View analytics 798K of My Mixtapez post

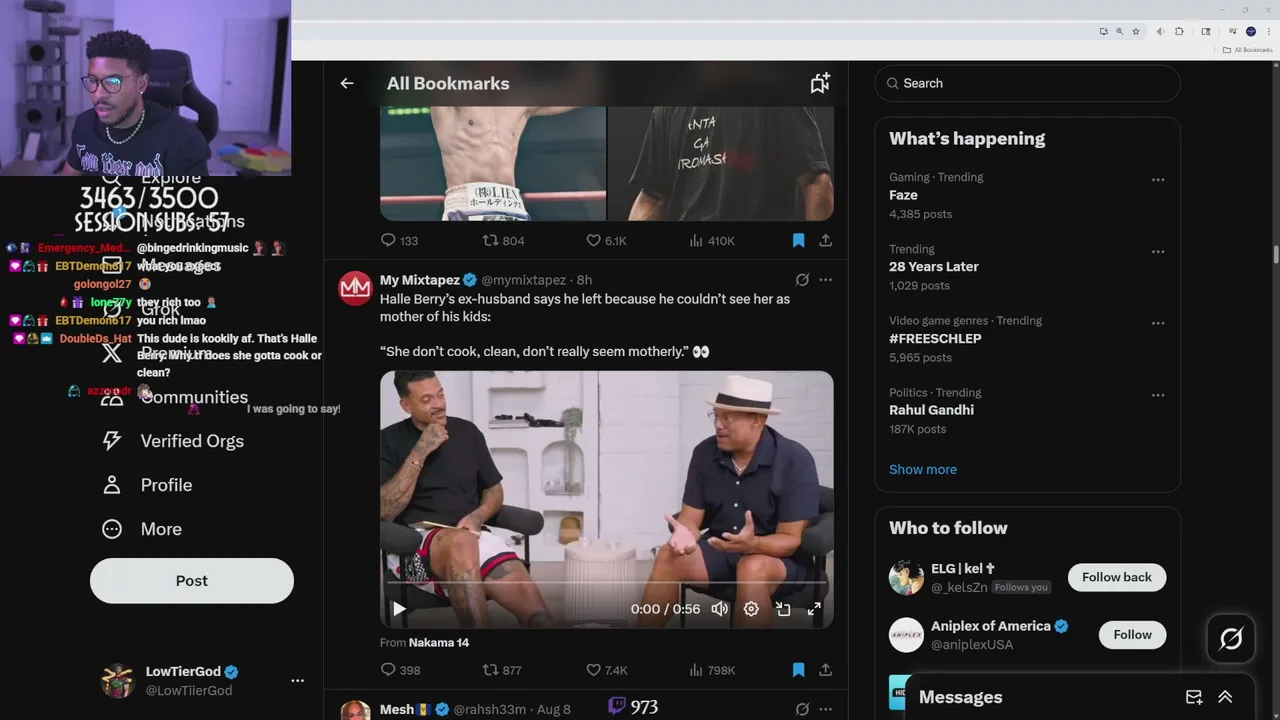[x=712, y=670]
